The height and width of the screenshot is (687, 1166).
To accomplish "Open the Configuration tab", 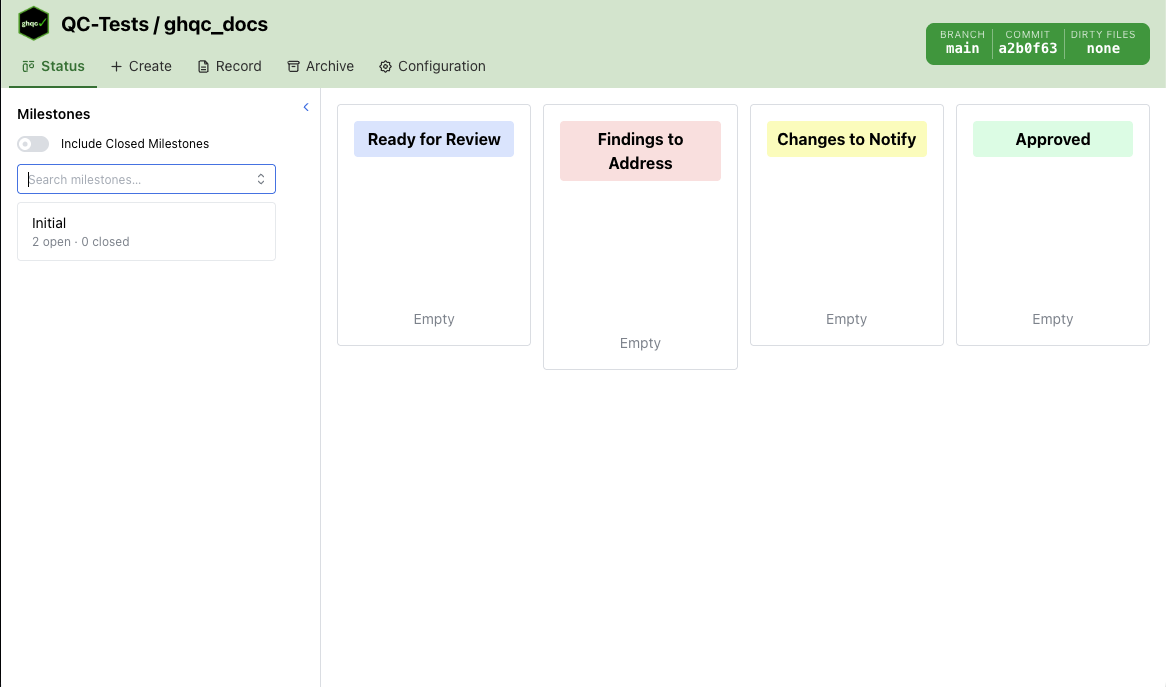I will coord(432,66).
